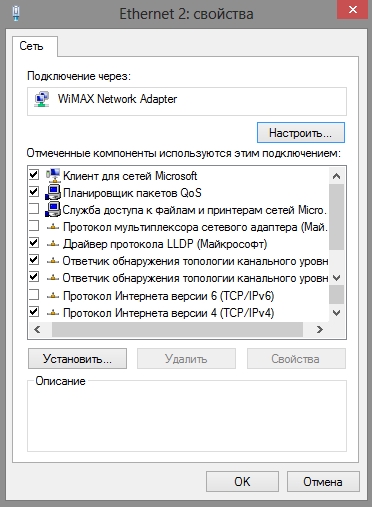
Task: Uncheck Планировщик пакетов QoS checkbox
Action: [34, 192]
